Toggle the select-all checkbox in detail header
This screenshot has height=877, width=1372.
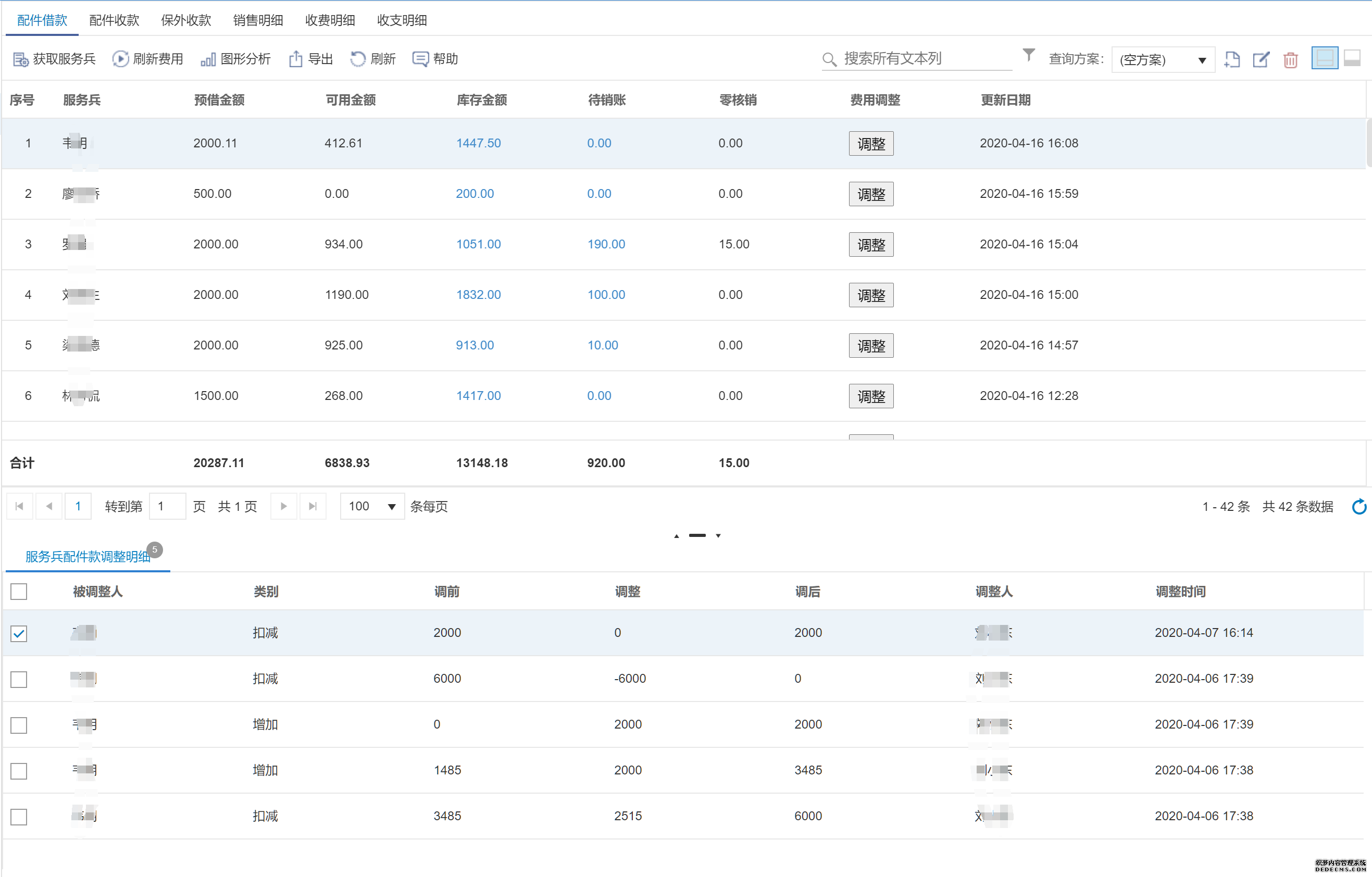point(19,592)
